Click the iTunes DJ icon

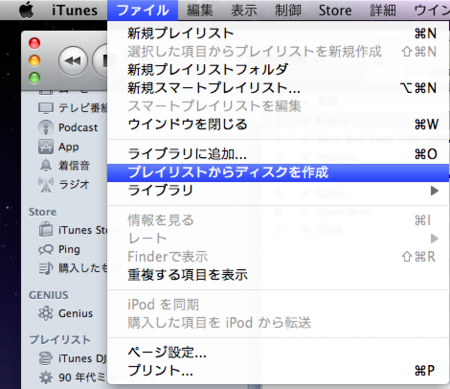[x=46, y=358]
